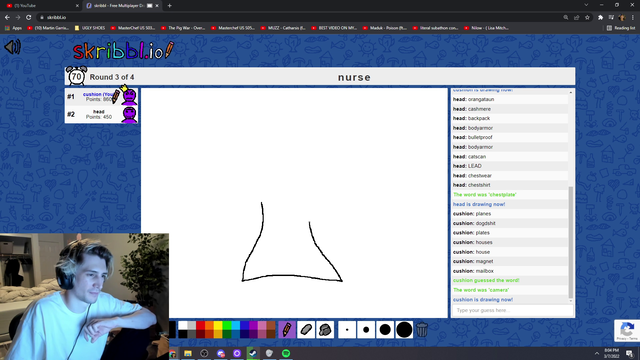Image resolution: width=640 pixels, height=360 pixels.
Task: Open the Chrome profile avatar
Action: (622, 18)
